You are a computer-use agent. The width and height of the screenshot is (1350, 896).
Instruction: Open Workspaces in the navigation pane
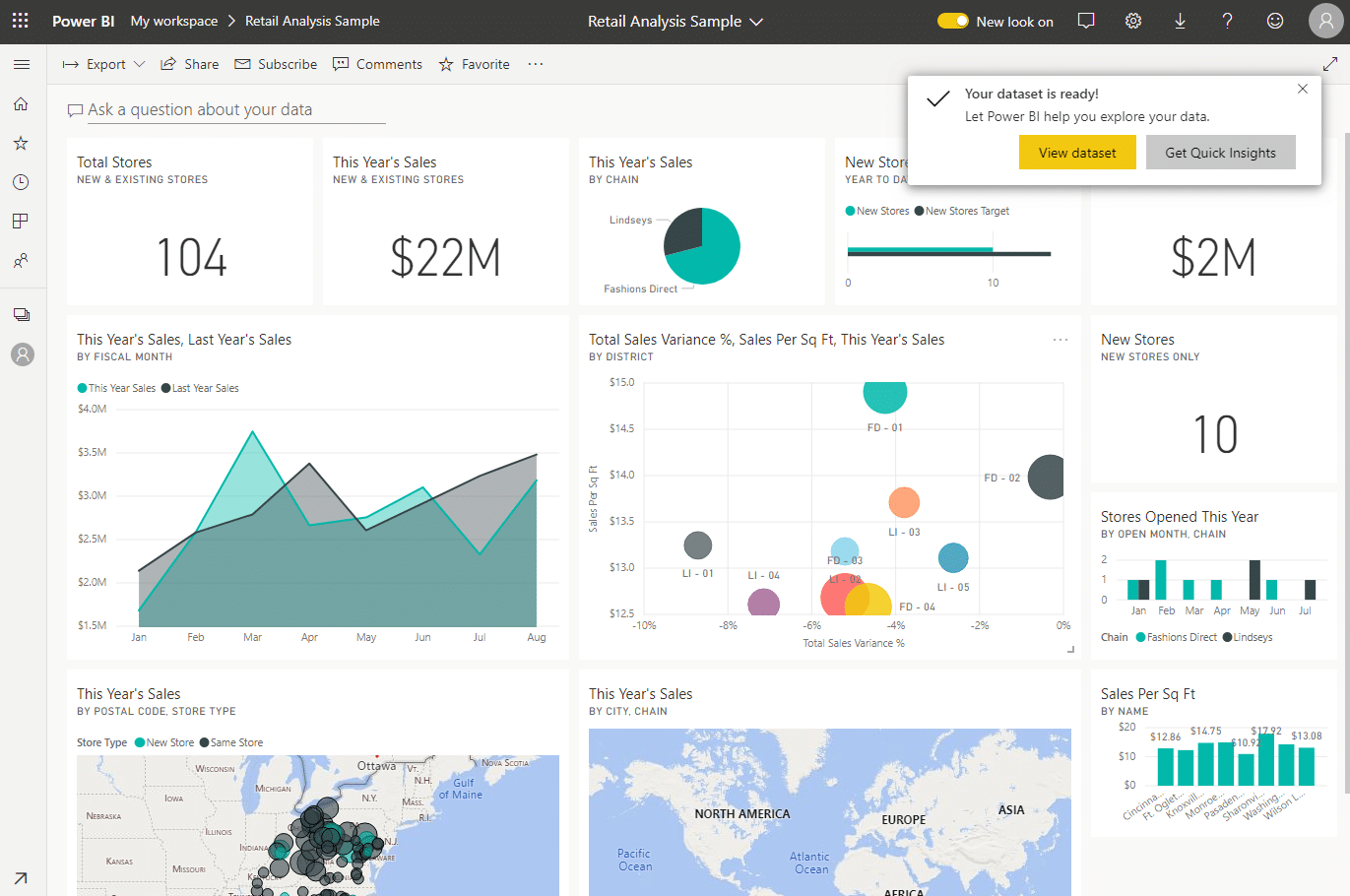pyautogui.click(x=22, y=313)
